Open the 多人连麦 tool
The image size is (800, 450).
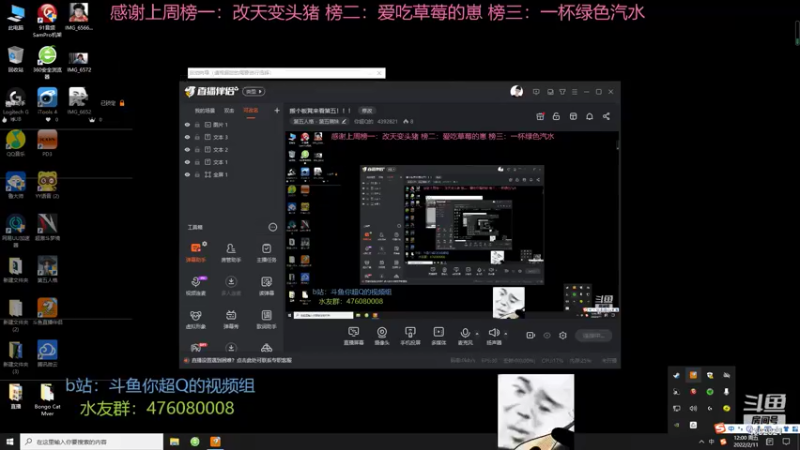click(231, 286)
